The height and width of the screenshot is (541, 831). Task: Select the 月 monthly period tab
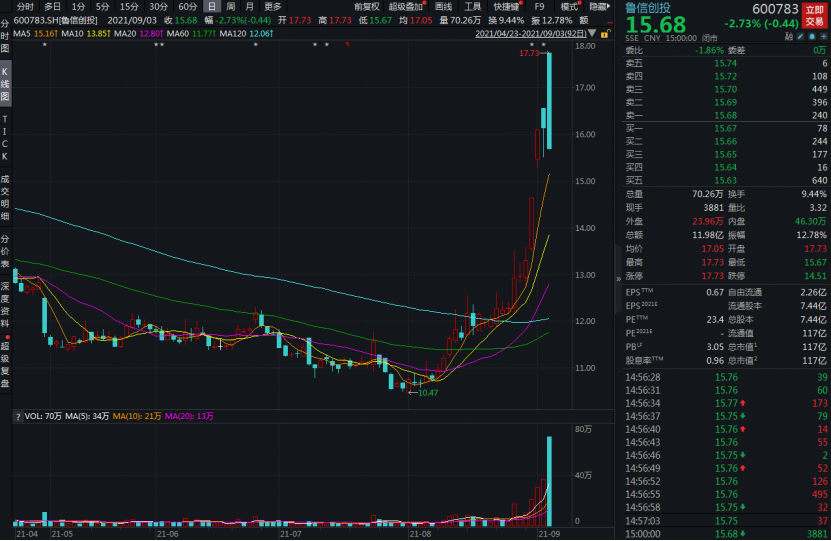click(x=250, y=6)
